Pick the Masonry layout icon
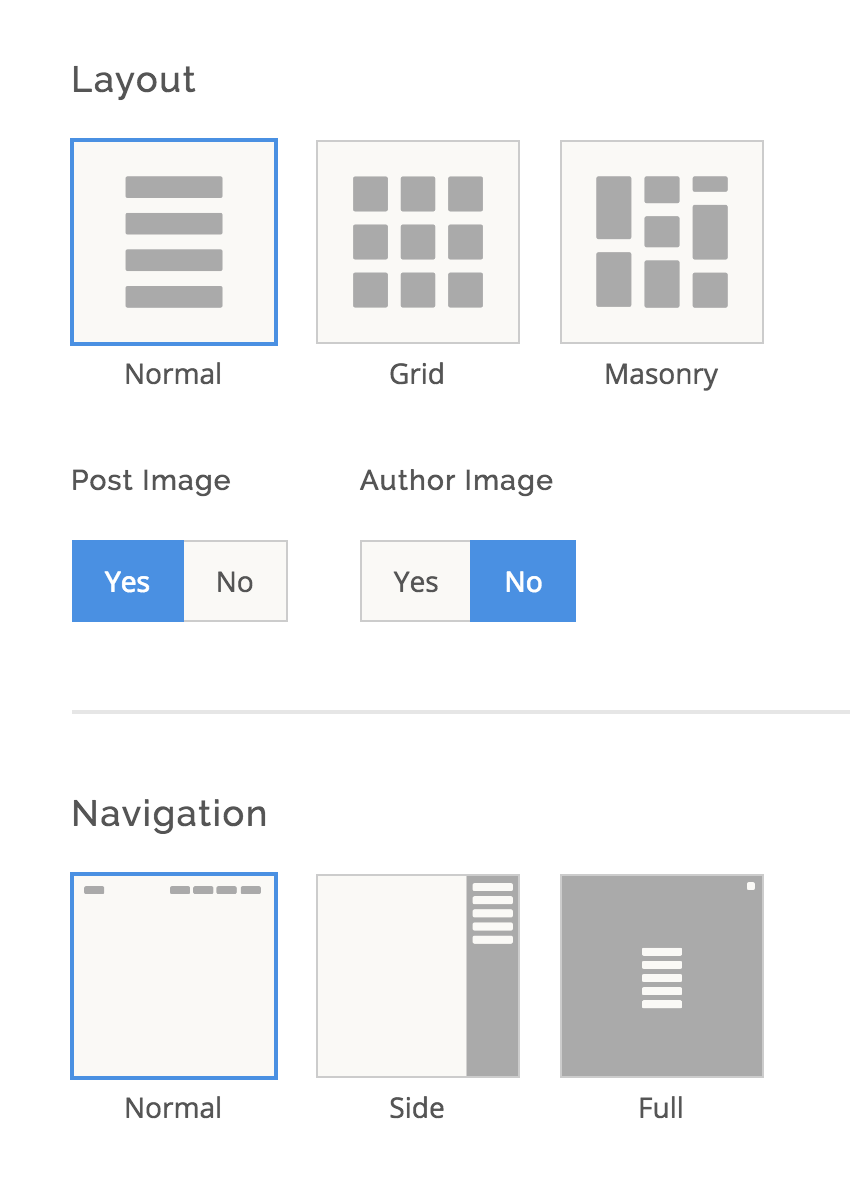Image resolution: width=850 pixels, height=1190 pixels. point(662,242)
